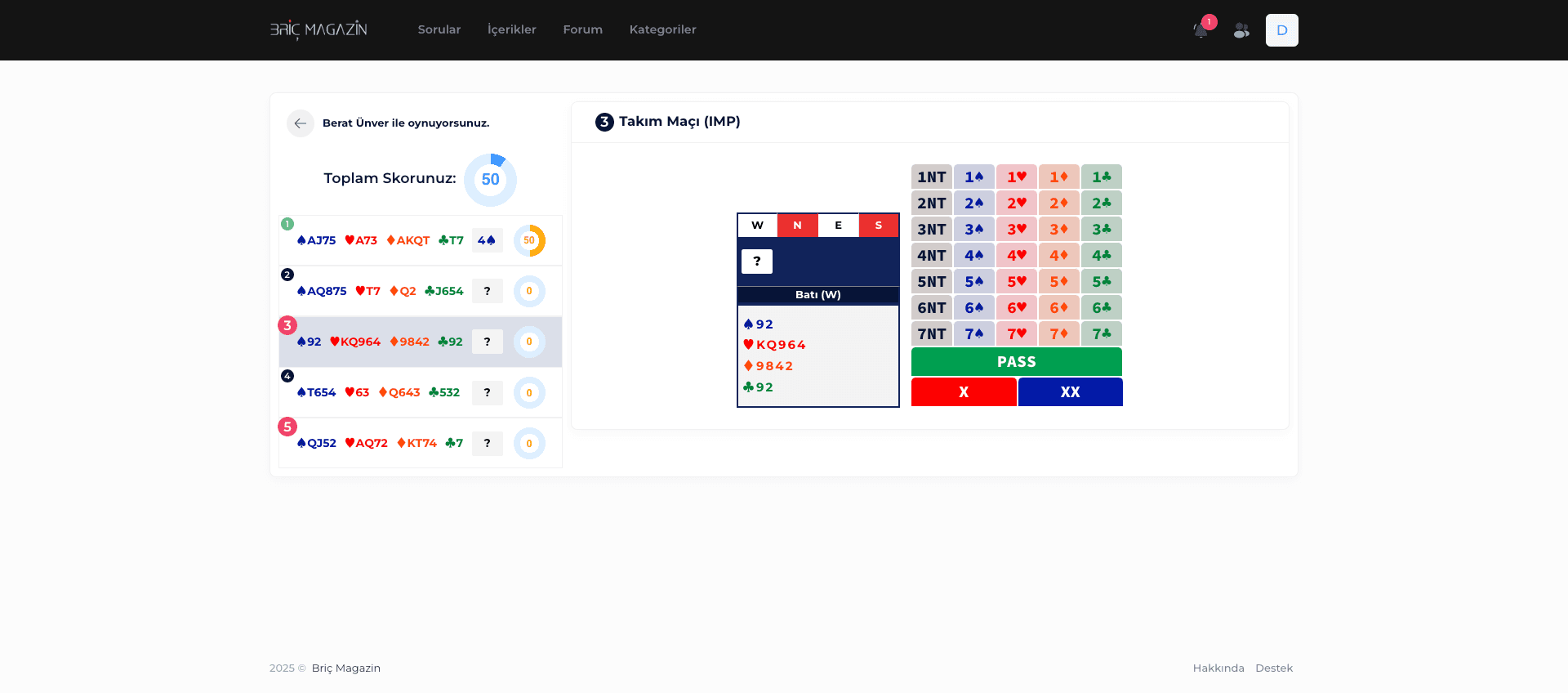Bid 6 diamonds
Viewport: 1568px width, 693px height.
pyautogui.click(x=1059, y=307)
